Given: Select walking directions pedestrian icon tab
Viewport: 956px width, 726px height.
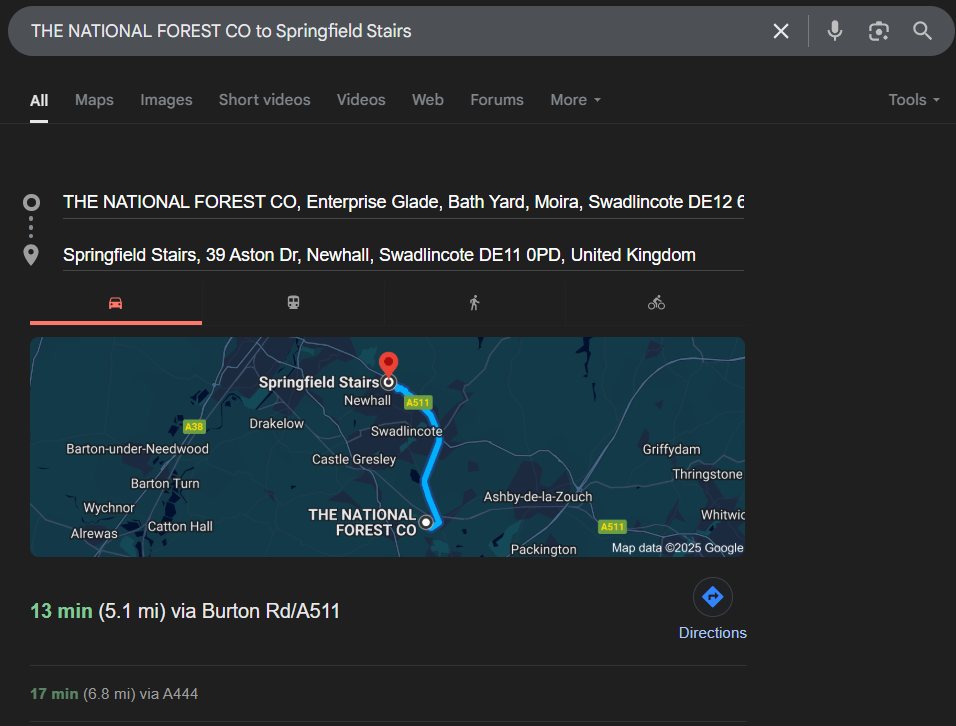Looking at the screenshot, I should click(474, 303).
